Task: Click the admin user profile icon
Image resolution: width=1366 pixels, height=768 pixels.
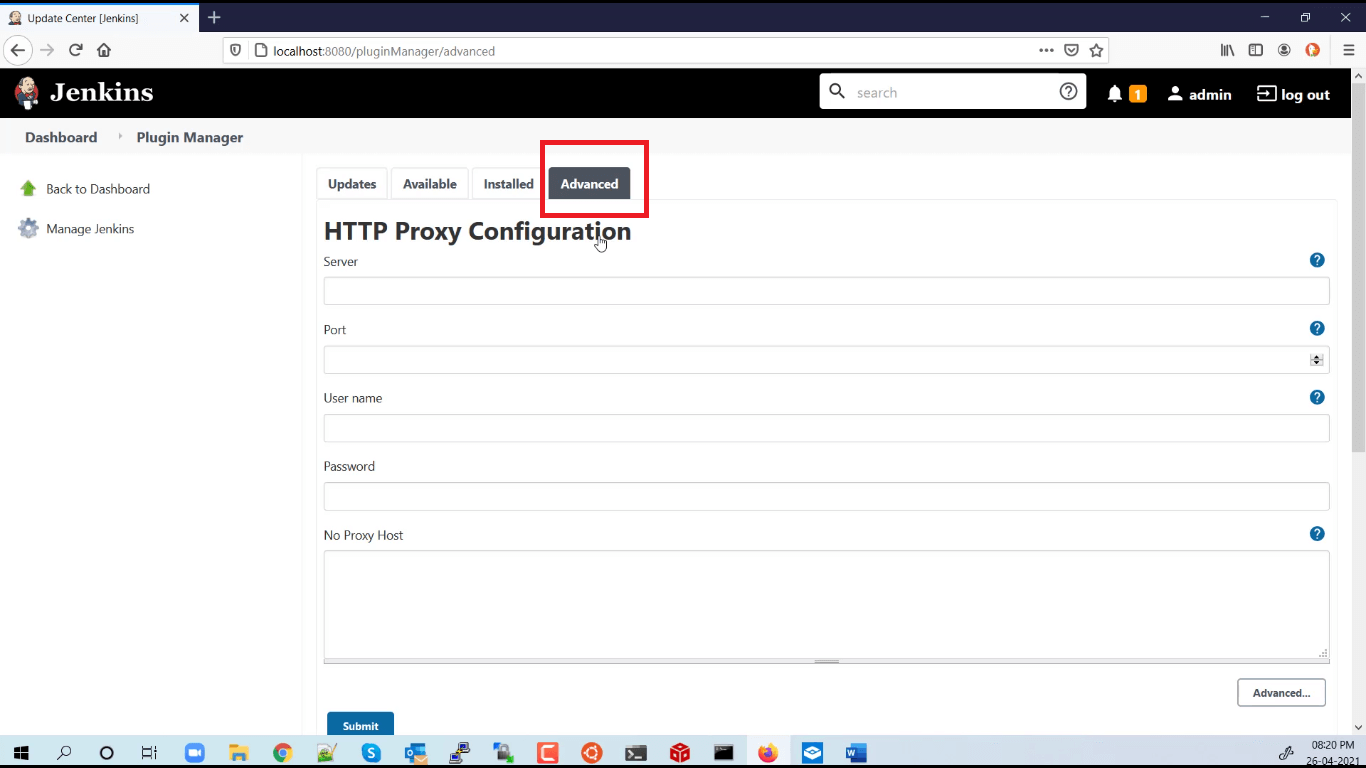Action: 1175,93
